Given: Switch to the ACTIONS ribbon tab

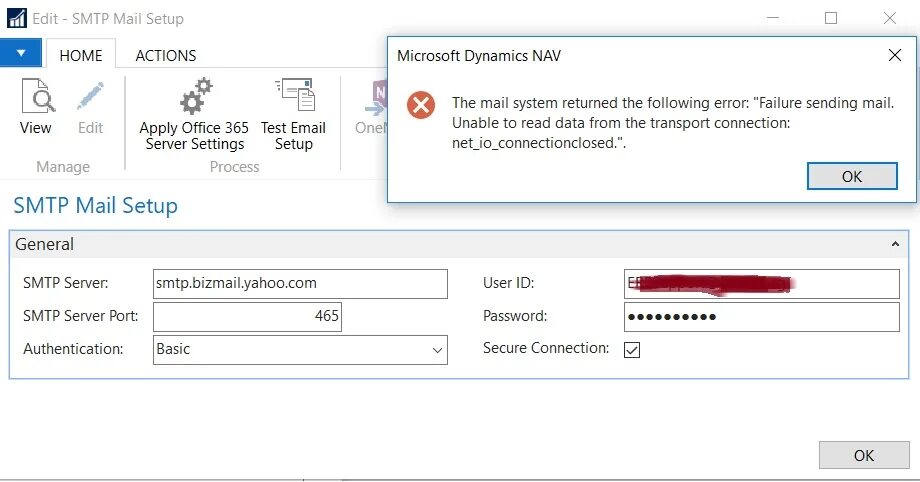Looking at the screenshot, I should pyautogui.click(x=166, y=55).
